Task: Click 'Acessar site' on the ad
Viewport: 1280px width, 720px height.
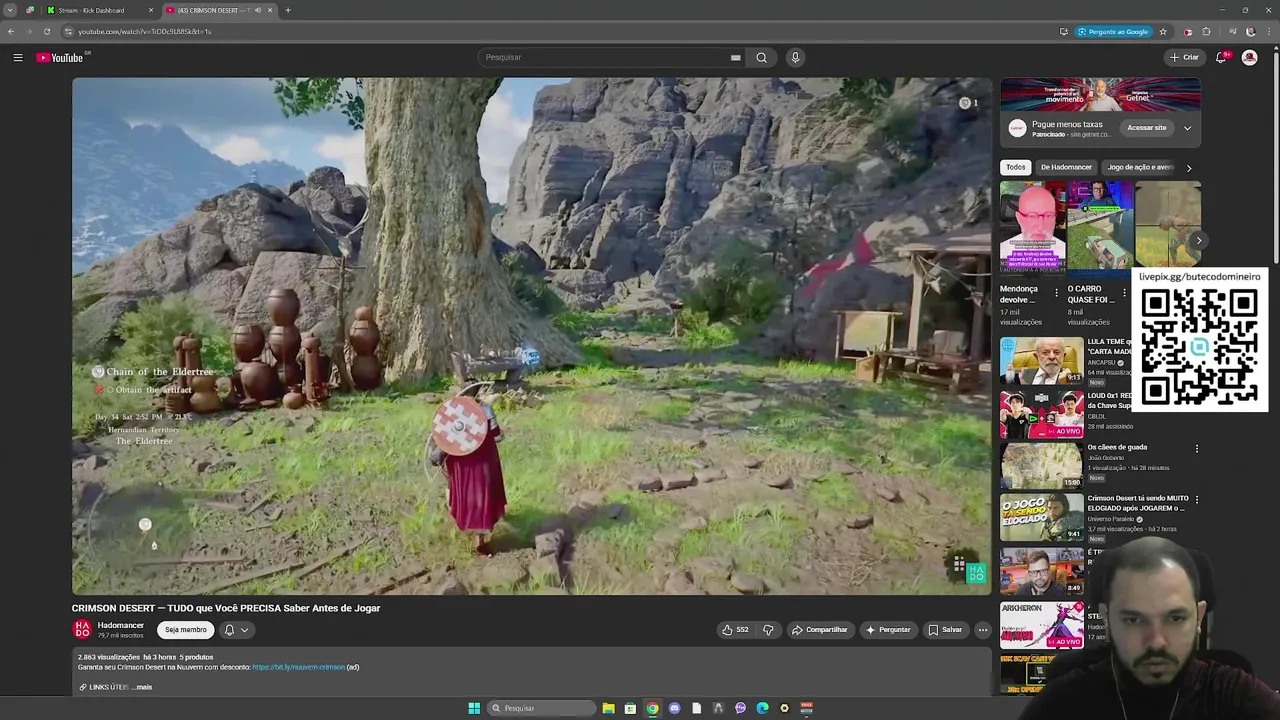Action: 1147,128
